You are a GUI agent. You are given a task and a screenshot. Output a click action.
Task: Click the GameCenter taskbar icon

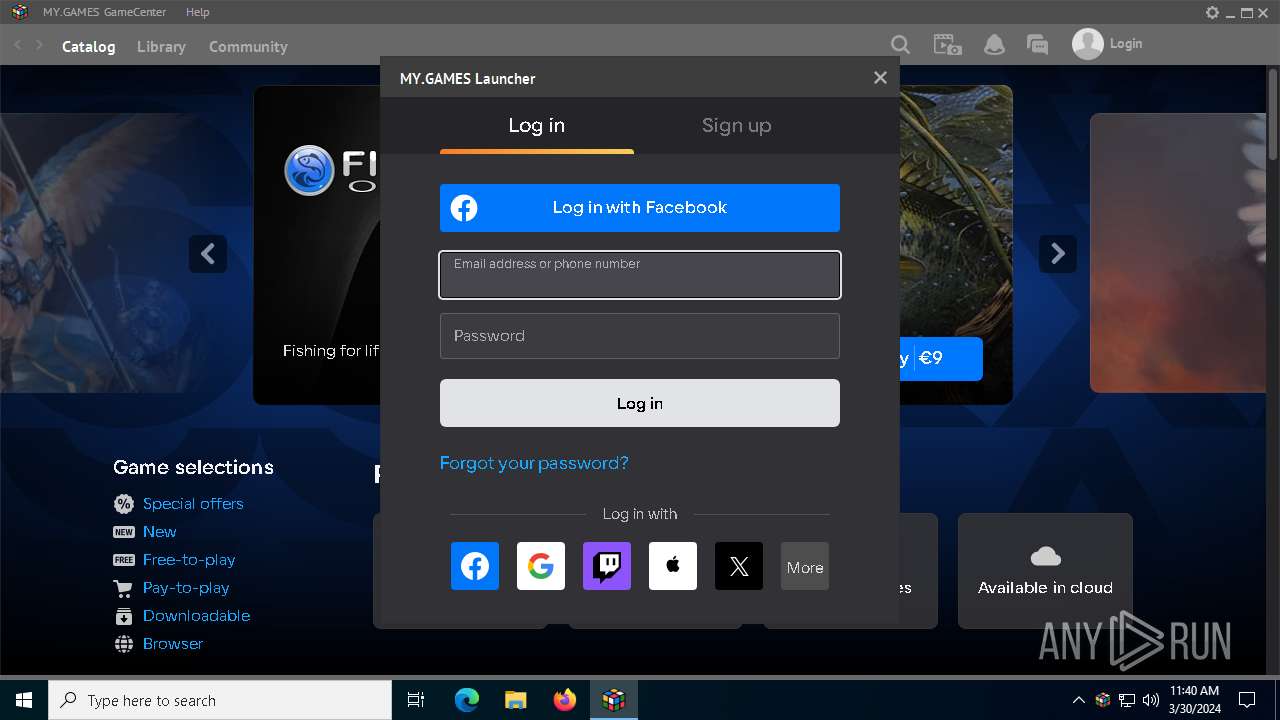(x=614, y=700)
